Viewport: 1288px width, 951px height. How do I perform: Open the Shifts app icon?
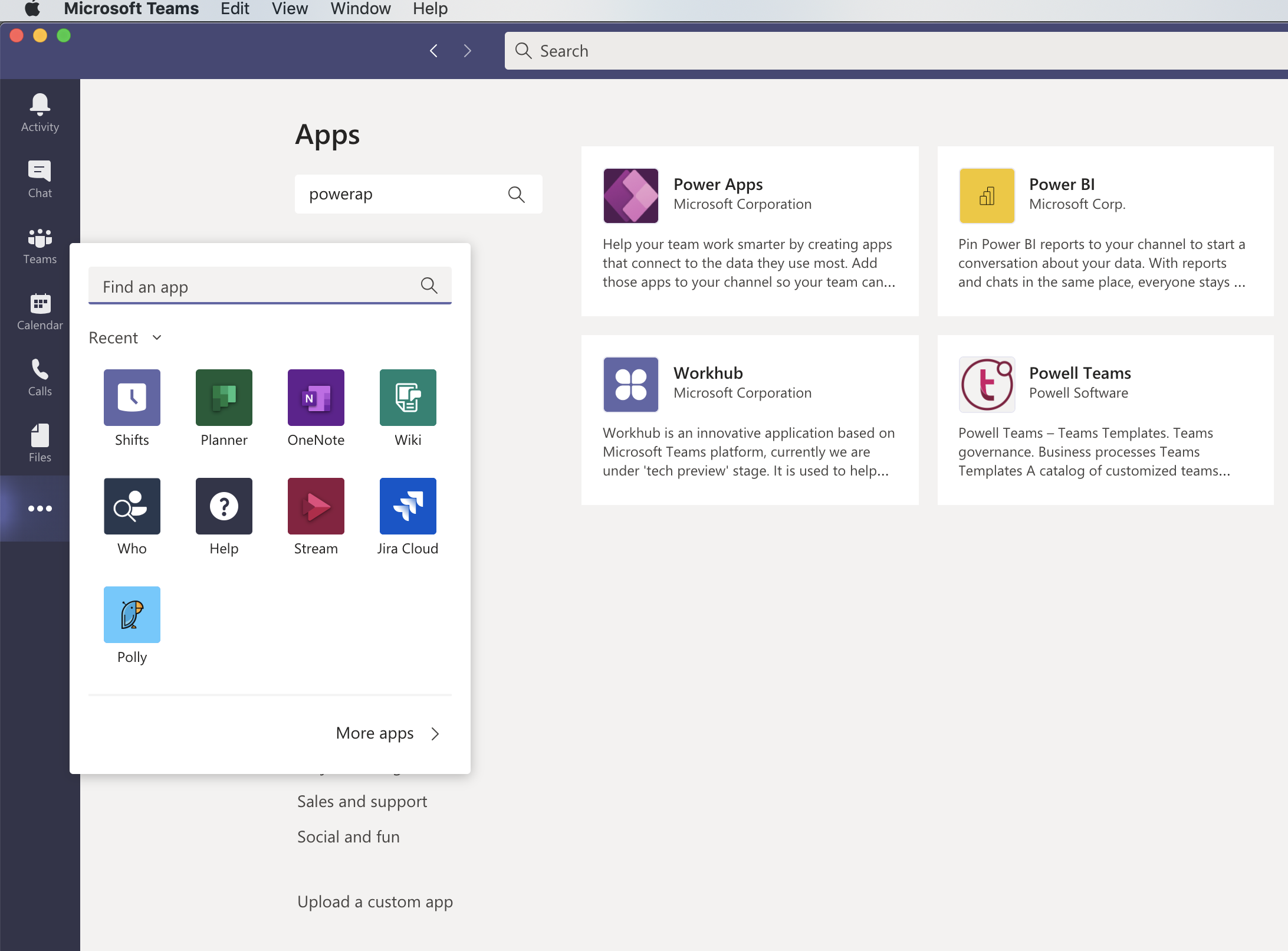132,398
